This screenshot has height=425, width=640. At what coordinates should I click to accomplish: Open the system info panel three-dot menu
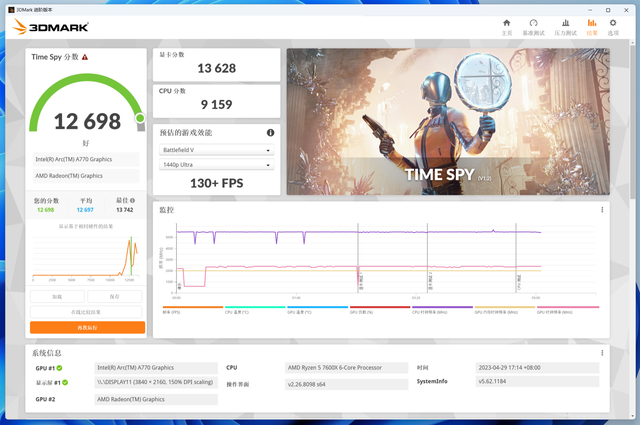point(601,353)
